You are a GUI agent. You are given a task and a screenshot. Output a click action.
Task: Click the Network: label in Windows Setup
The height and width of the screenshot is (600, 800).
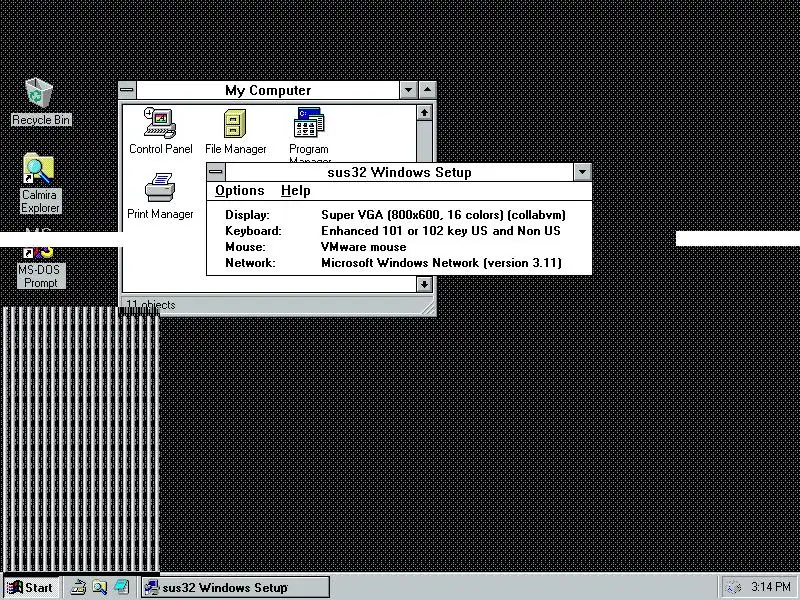click(250, 263)
